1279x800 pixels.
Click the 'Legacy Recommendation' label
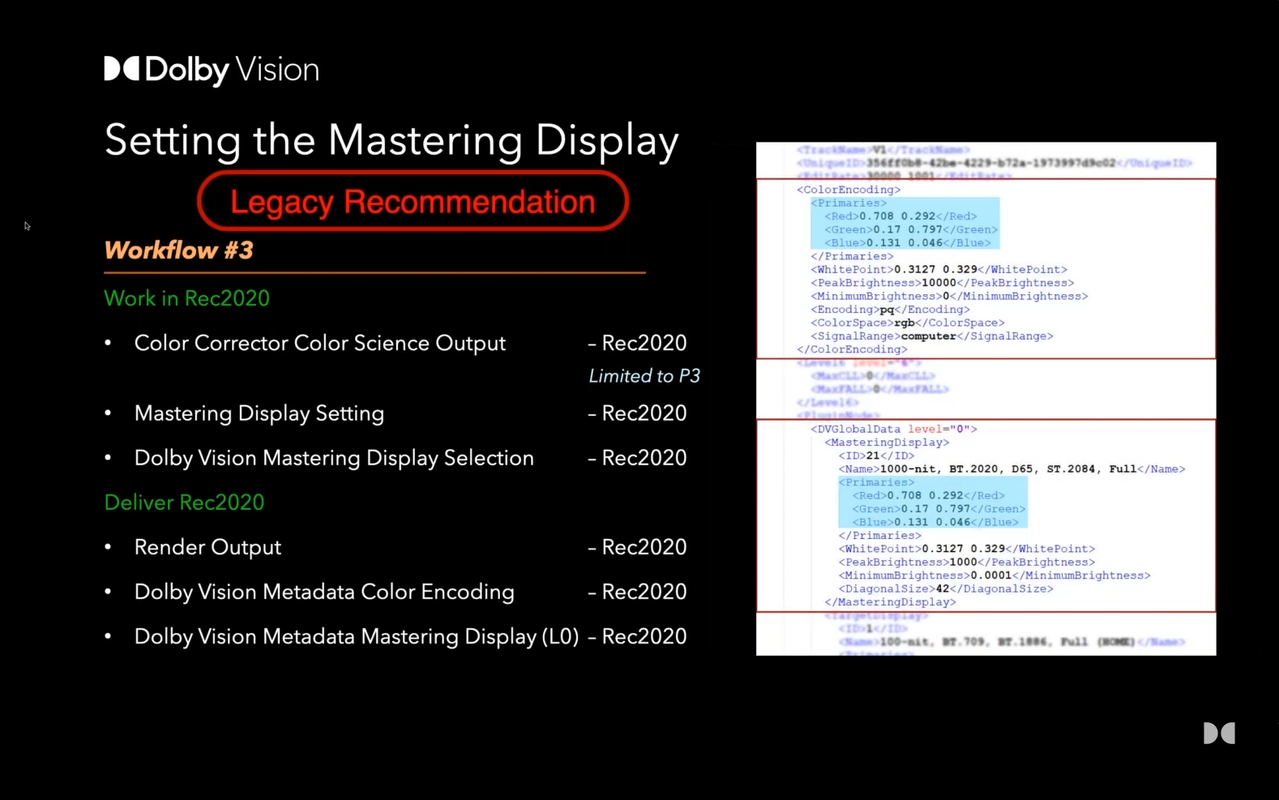tap(412, 201)
